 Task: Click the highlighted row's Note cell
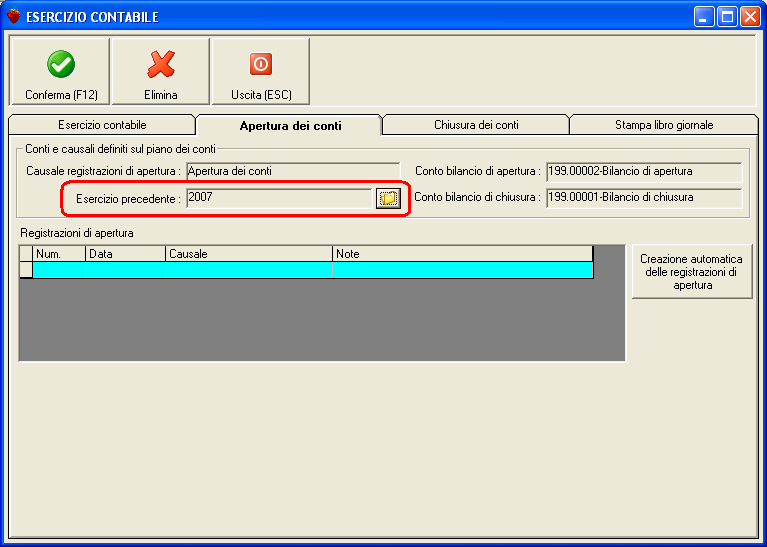pos(463,270)
